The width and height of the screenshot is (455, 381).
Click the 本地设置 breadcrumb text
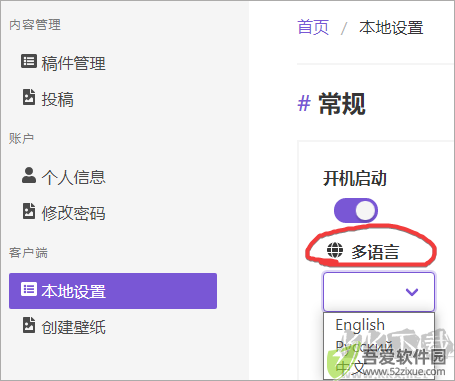391,27
